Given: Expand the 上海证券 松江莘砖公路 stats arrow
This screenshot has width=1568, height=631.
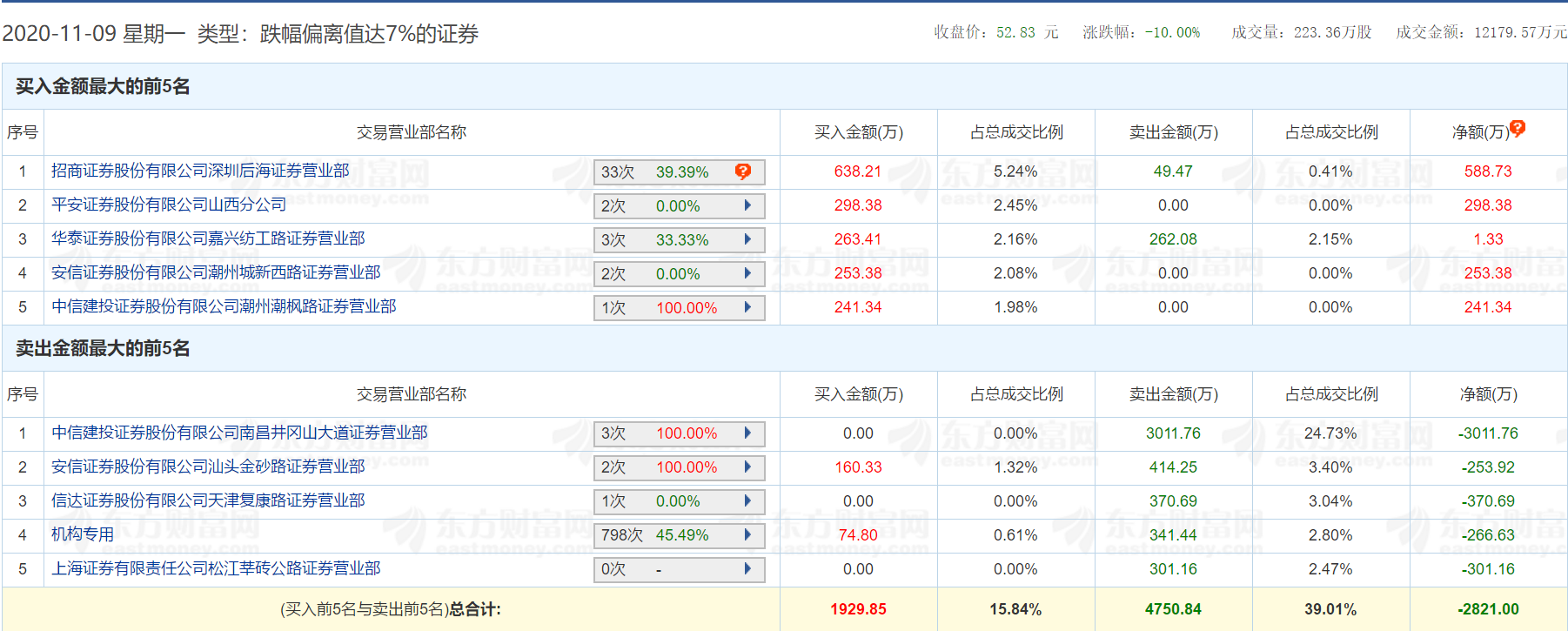Looking at the screenshot, I should pos(747,569).
